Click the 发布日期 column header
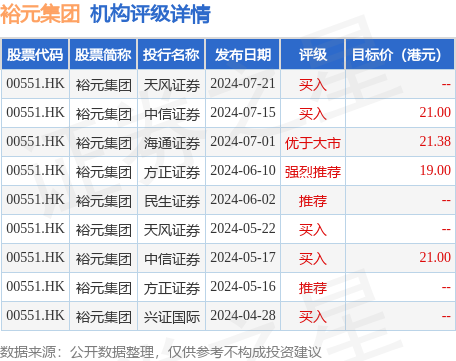The image size is (456, 361). pyautogui.click(x=243, y=54)
